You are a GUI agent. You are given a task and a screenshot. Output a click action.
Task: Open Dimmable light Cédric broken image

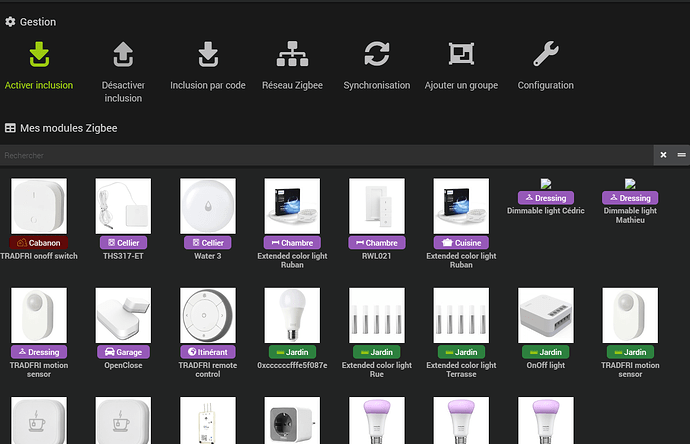tap(546, 183)
